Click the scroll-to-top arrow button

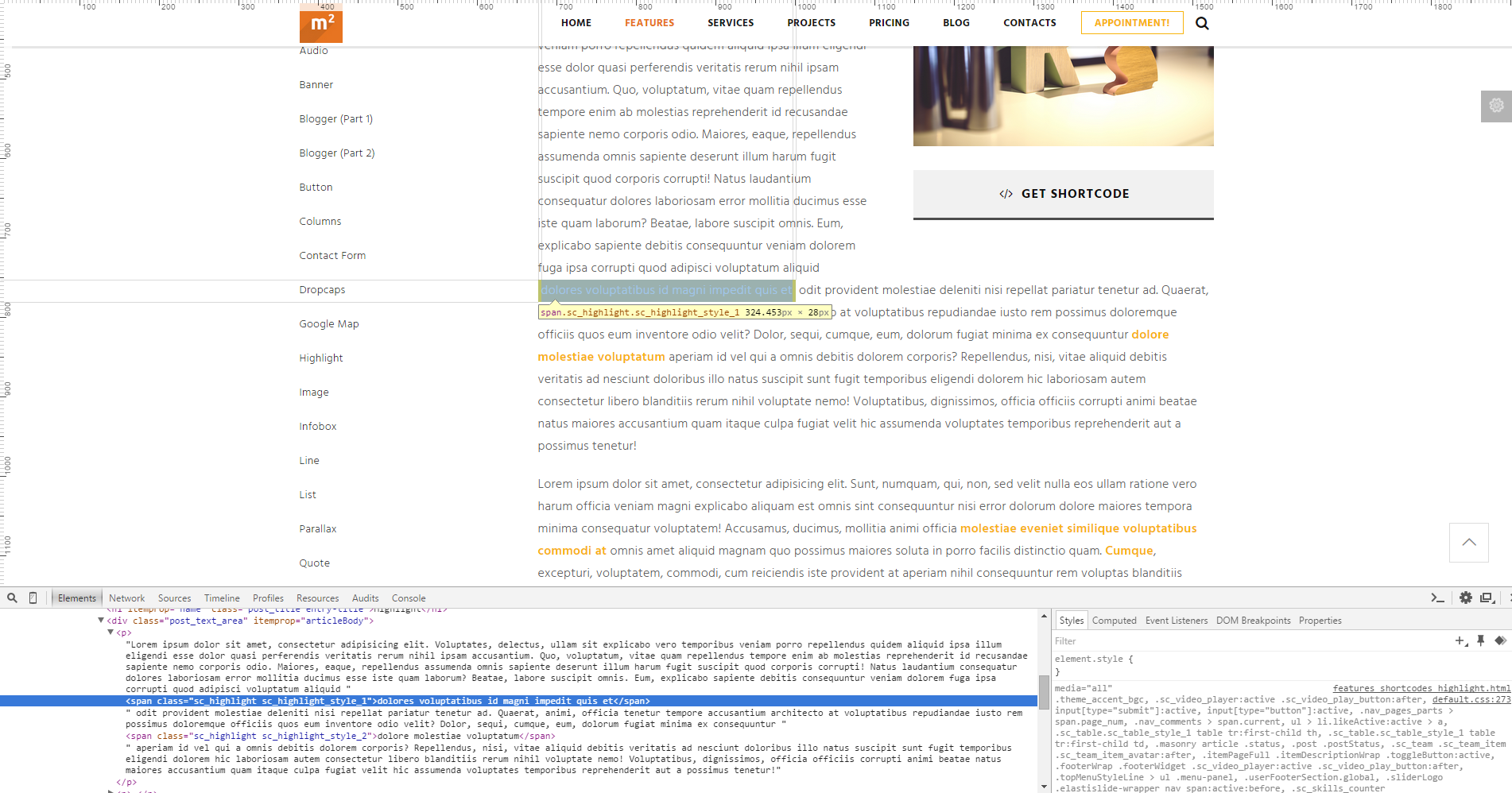point(1468,542)
